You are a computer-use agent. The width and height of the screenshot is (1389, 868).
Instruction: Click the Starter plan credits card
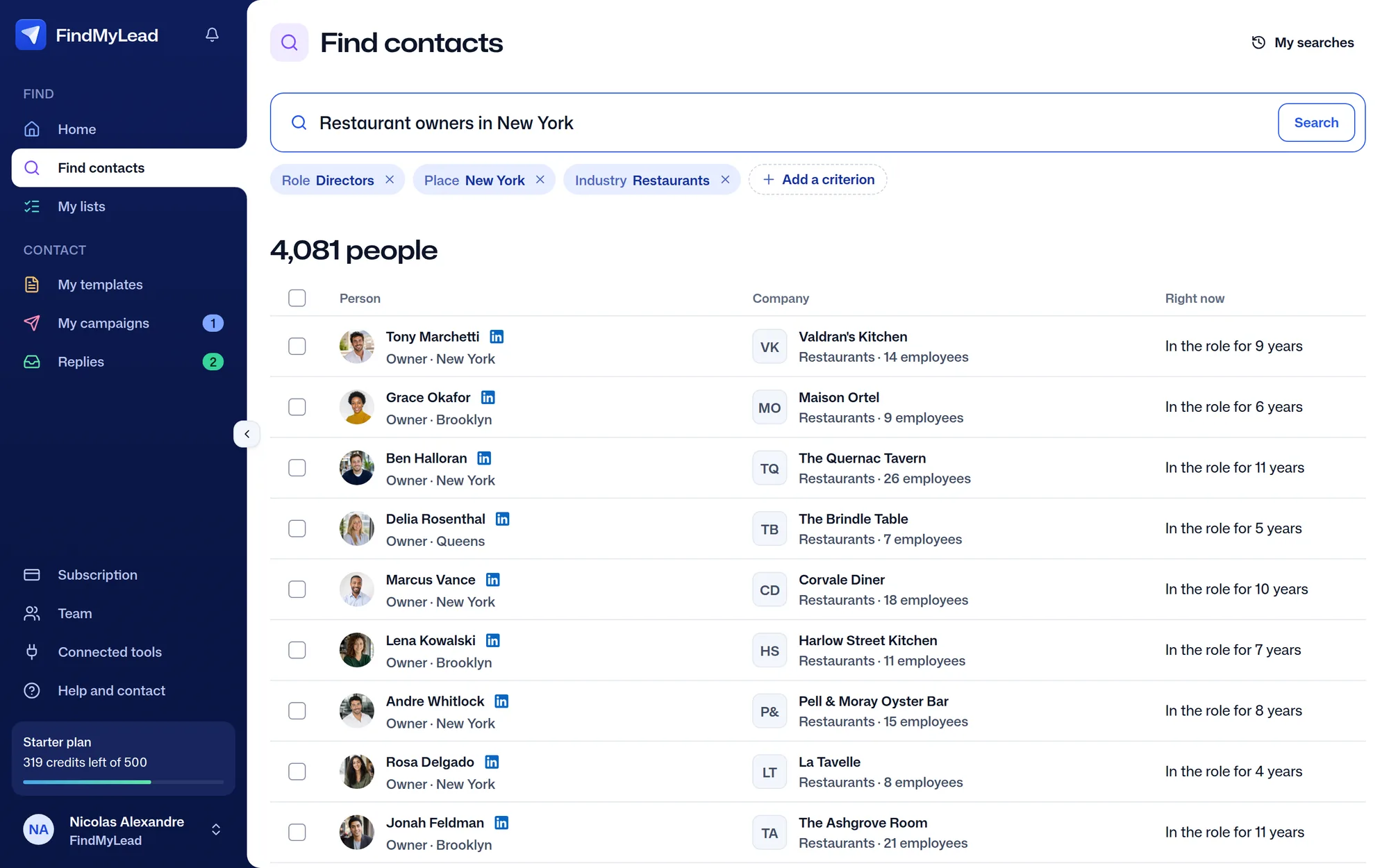[124, 758]
